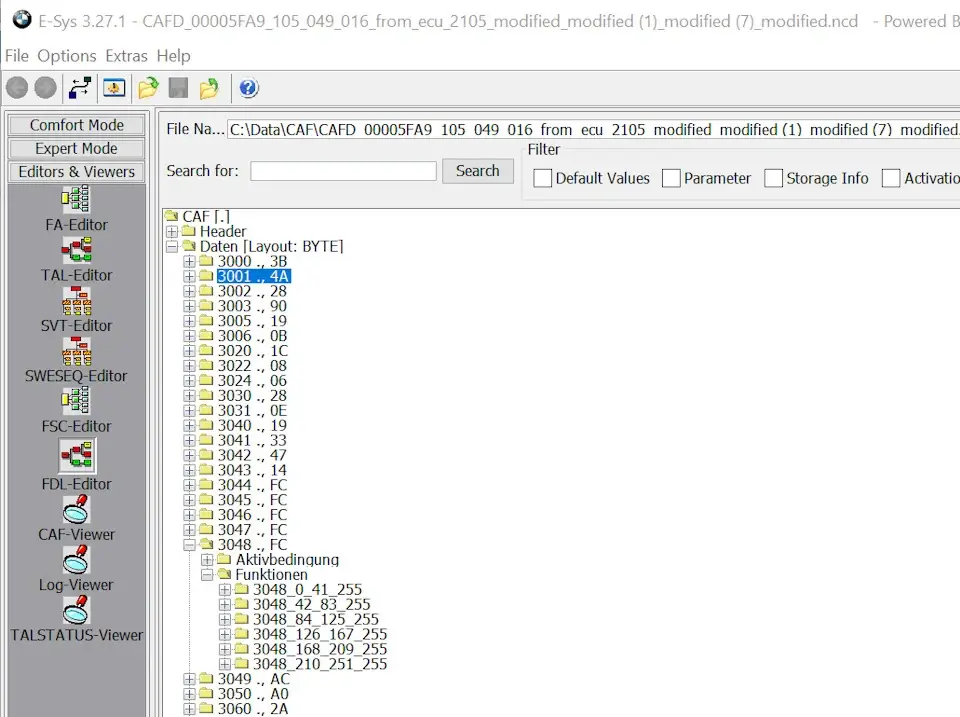The width and height of the screenshot is (960, 717).
Task: Click the Search button
Action: [478, 171]
